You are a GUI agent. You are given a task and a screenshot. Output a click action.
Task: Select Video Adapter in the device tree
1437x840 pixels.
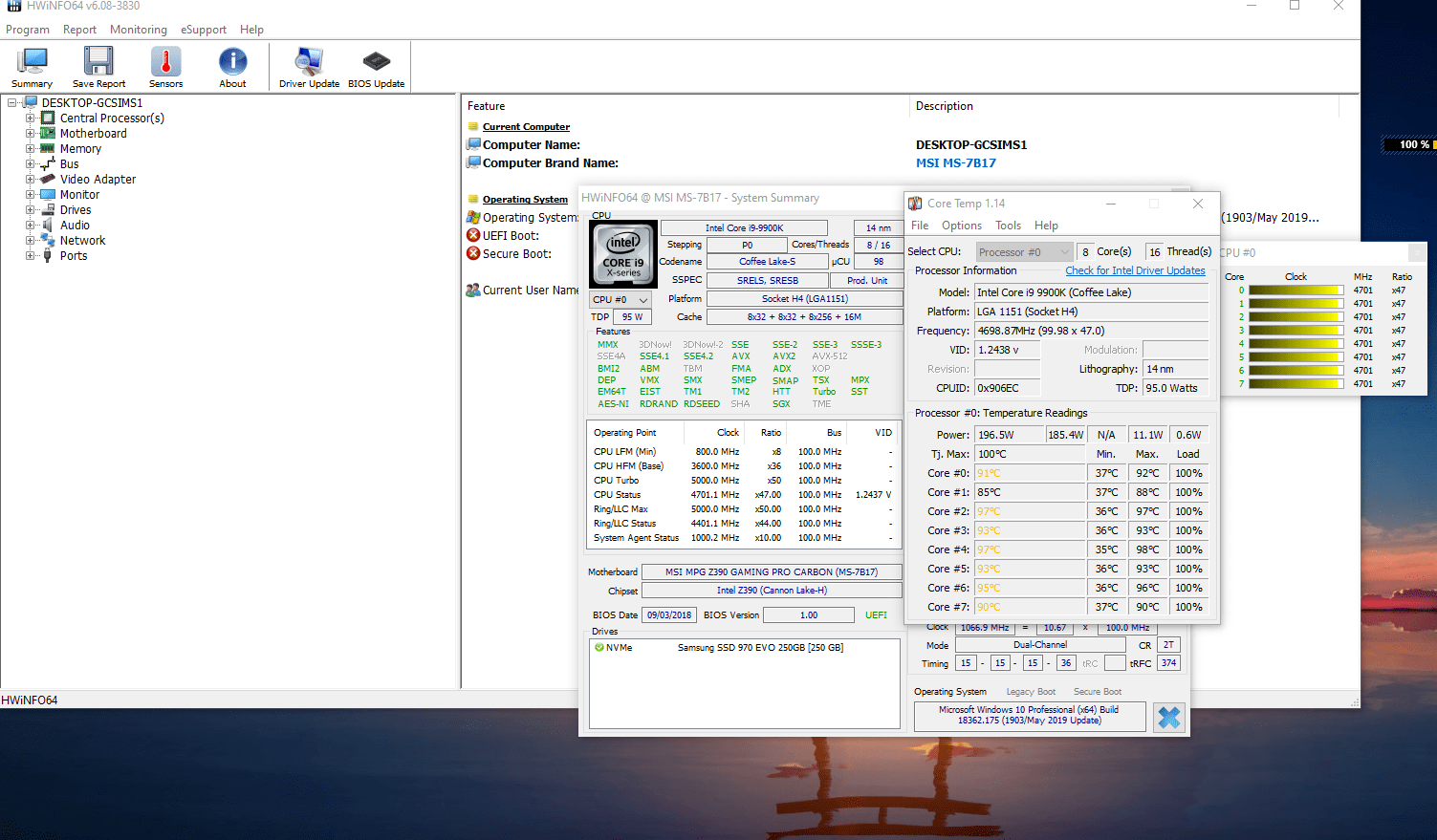(98, 180)
